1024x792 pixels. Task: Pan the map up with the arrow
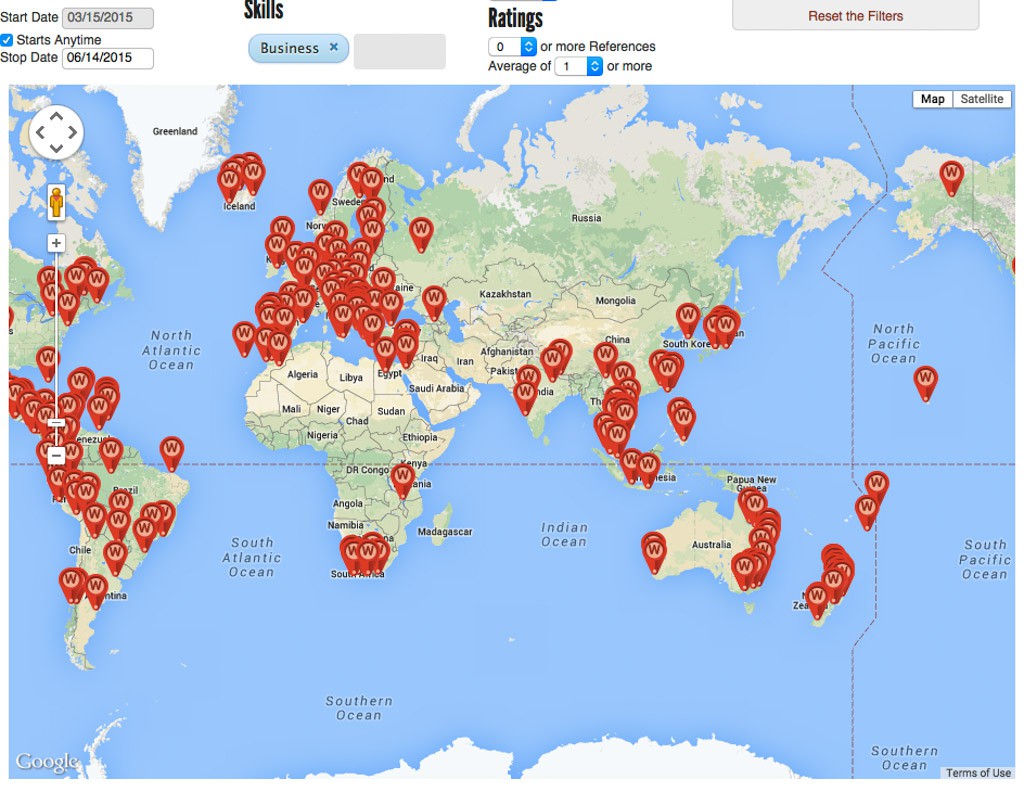click(x=56, y=118)
